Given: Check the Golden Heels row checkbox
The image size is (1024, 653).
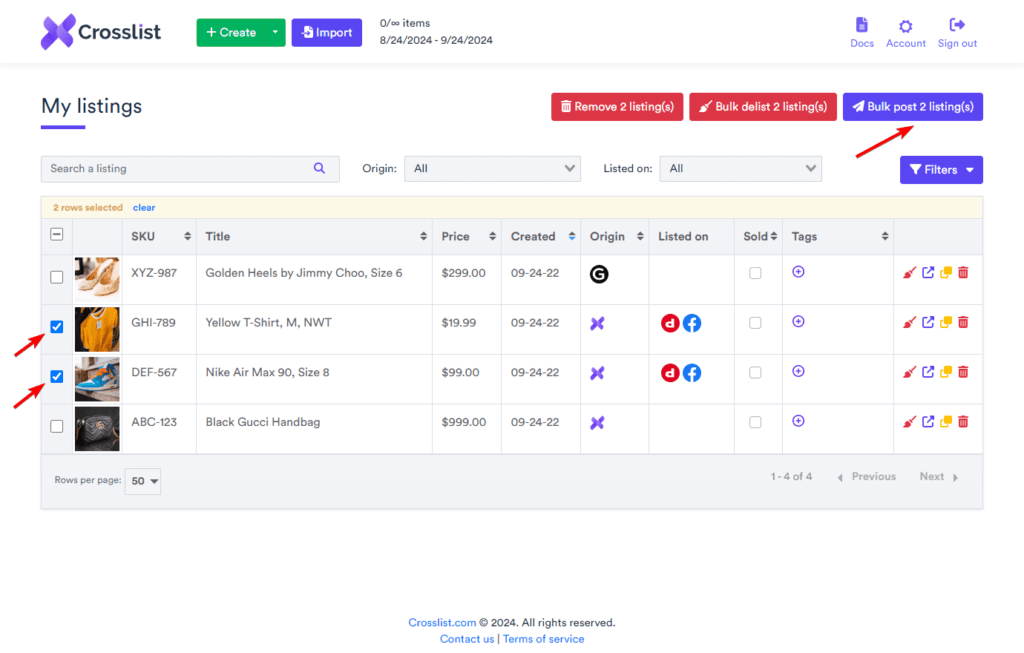Looking at the screenshot, I should click(x=57, y=277).
